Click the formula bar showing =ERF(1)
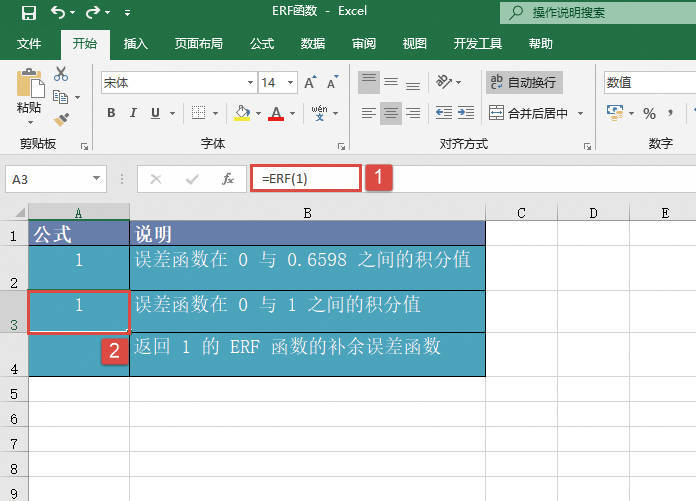This screenshot has height=501, width=696. click(x=305, y=179)
